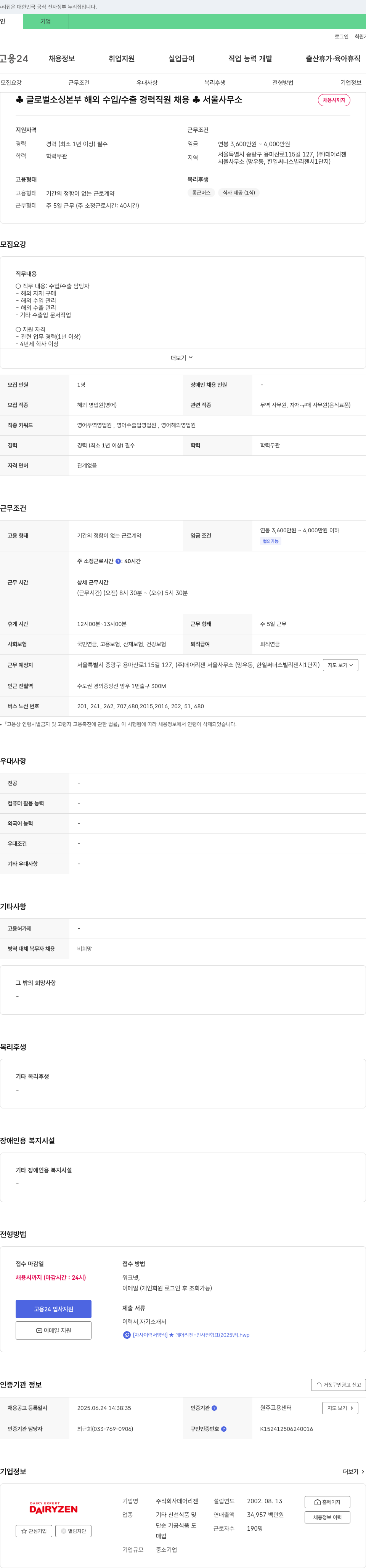Open 지도 보기 for 원주고용센터
This screenshot has width=366, height=1568.
340,1408
